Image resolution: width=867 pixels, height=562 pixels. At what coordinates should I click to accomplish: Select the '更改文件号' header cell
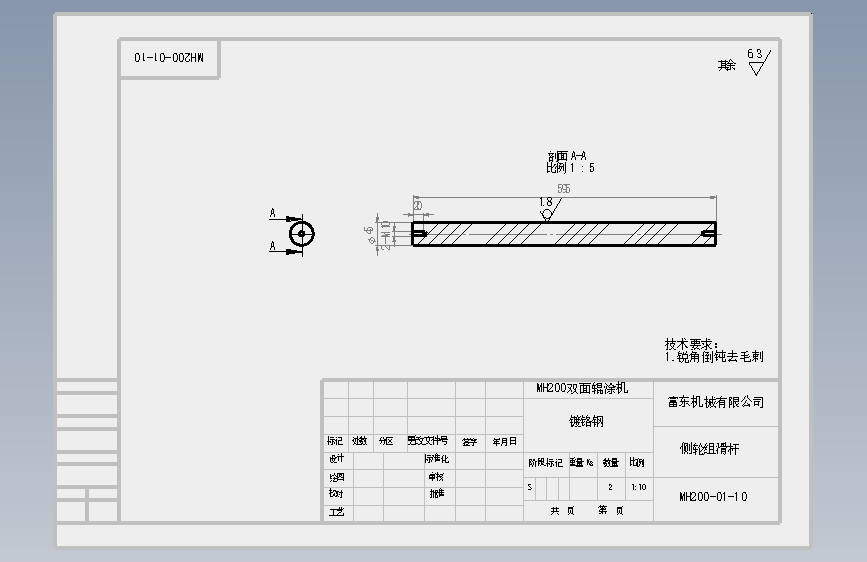pos(427,441)
